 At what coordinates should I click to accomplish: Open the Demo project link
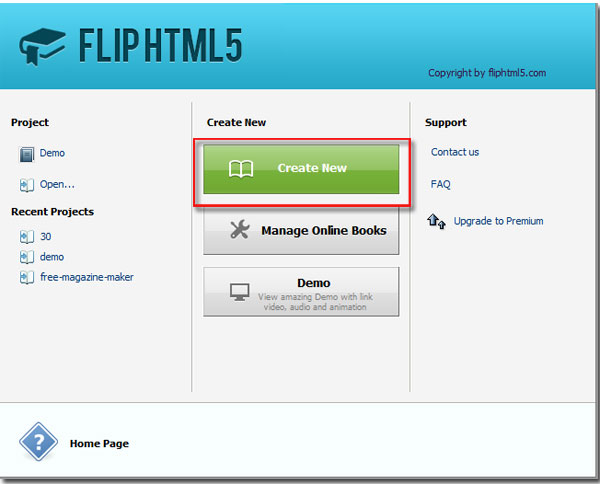[52, 153]
